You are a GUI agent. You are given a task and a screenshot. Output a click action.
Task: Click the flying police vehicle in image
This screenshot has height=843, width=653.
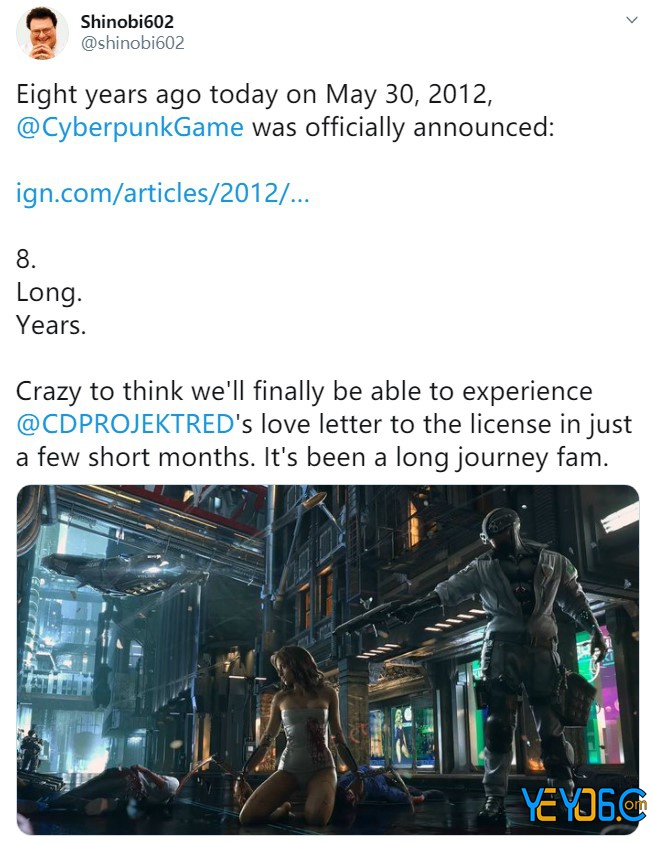[123, 573]
